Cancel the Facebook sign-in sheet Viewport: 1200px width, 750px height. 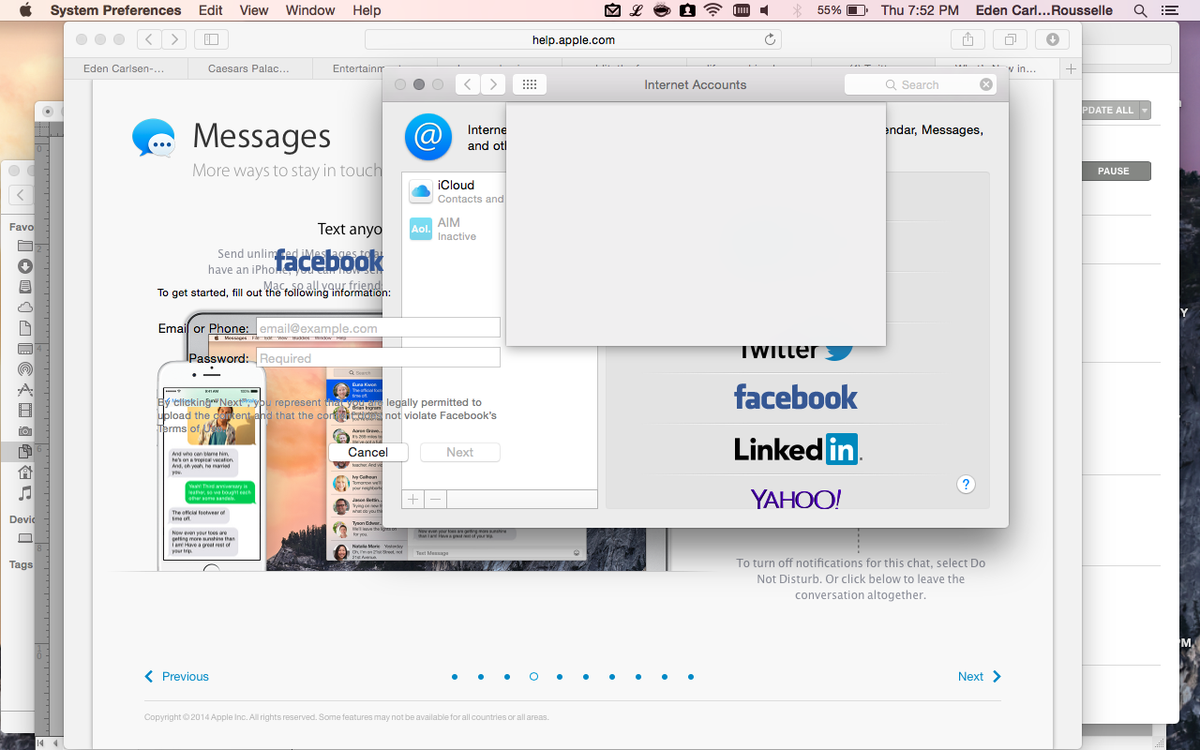(x=368, y=452)
